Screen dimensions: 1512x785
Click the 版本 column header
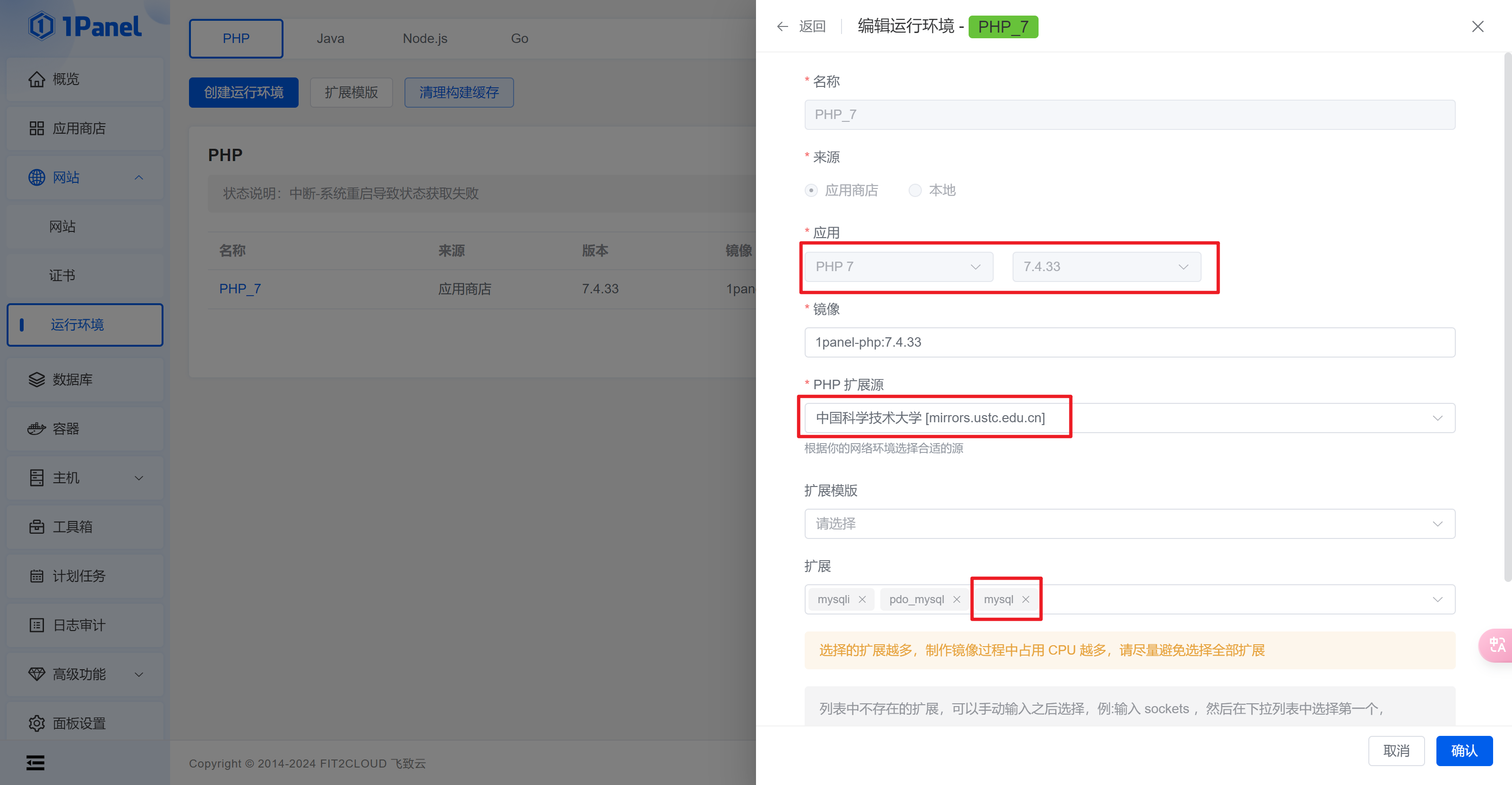point(595,250)
